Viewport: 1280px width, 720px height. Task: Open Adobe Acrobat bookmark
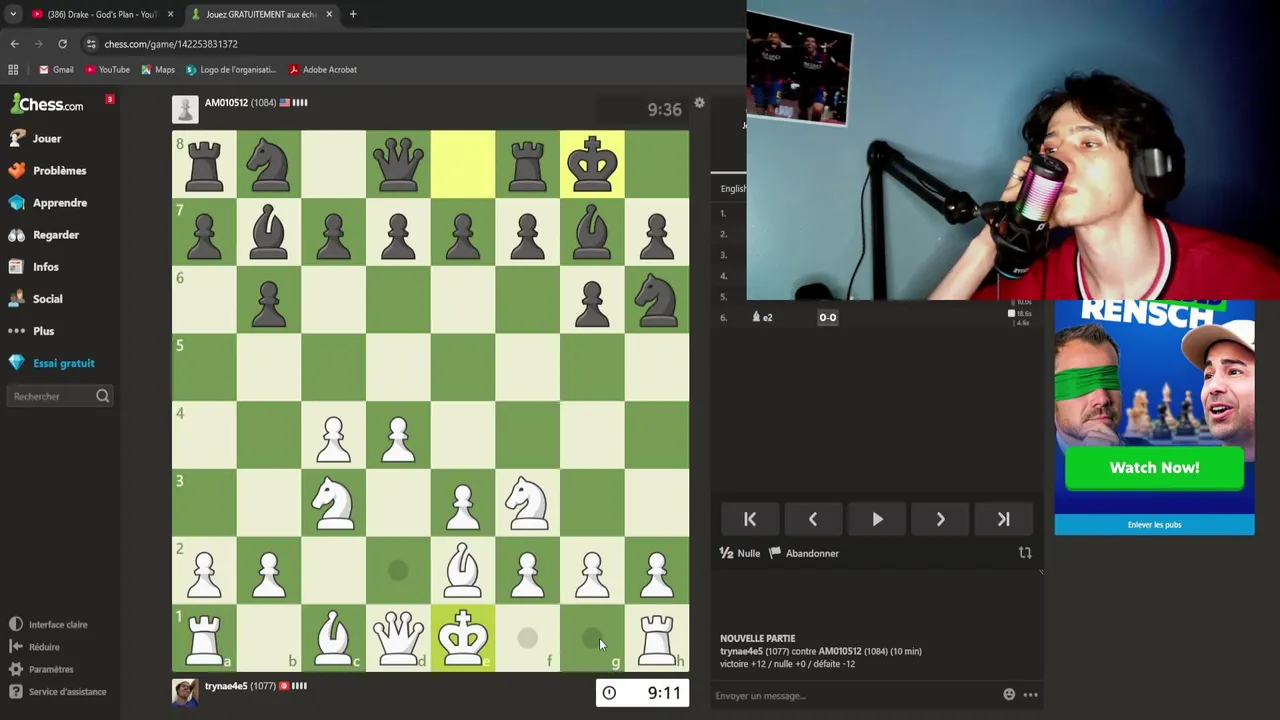[323, 69]
